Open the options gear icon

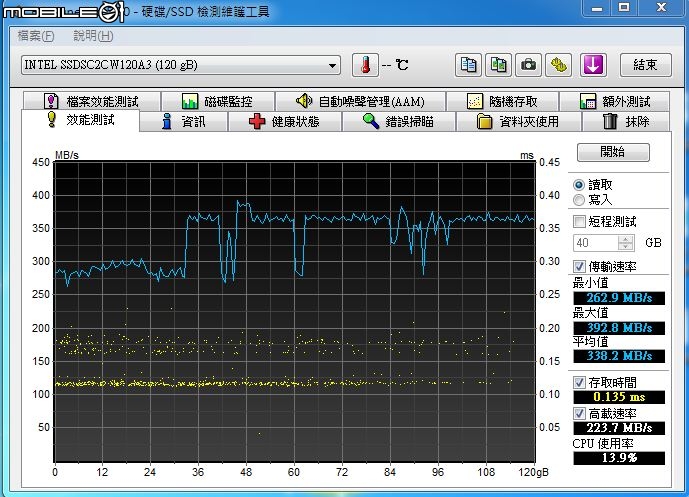[x=558, y=65]
